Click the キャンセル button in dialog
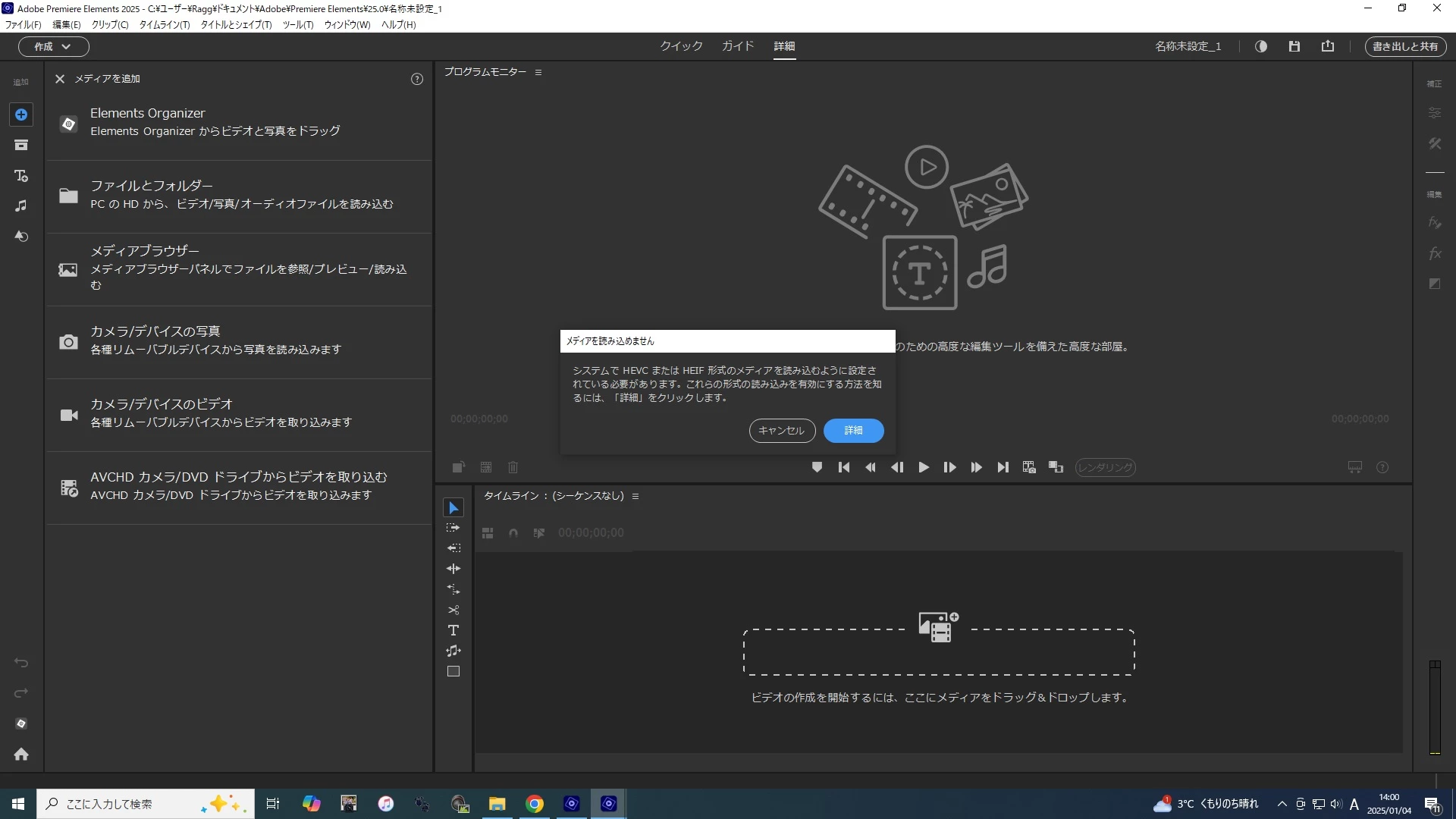Viewport: 1456px width, 819px height. 782,430
